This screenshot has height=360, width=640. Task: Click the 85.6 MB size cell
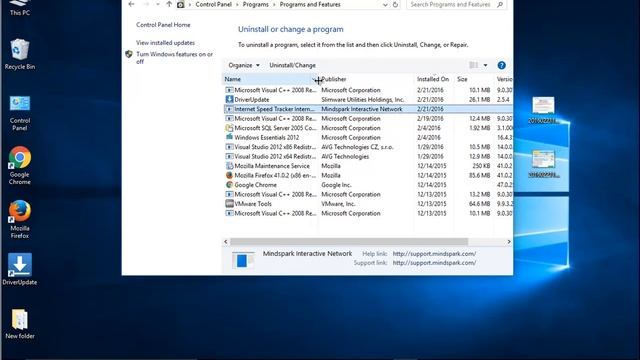480,176
